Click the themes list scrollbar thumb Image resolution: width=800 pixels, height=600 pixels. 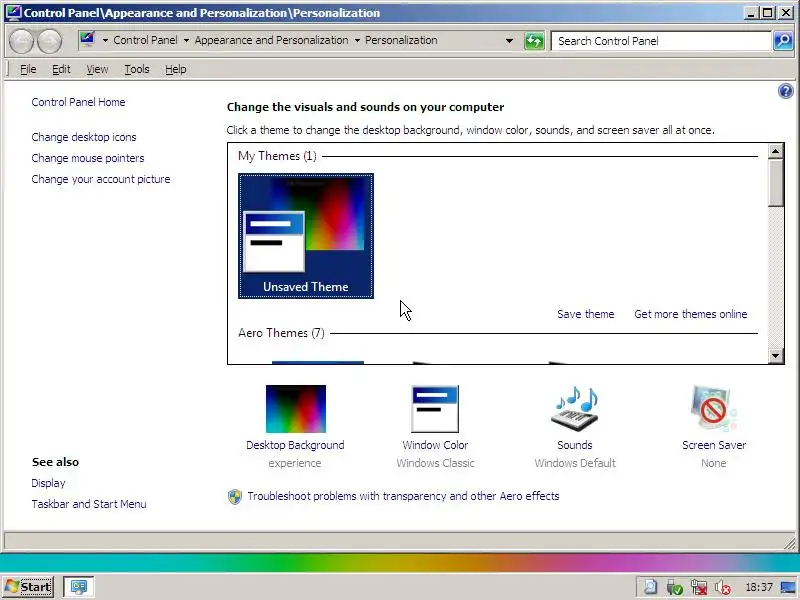pyautogui.click(x=776, y=183)
